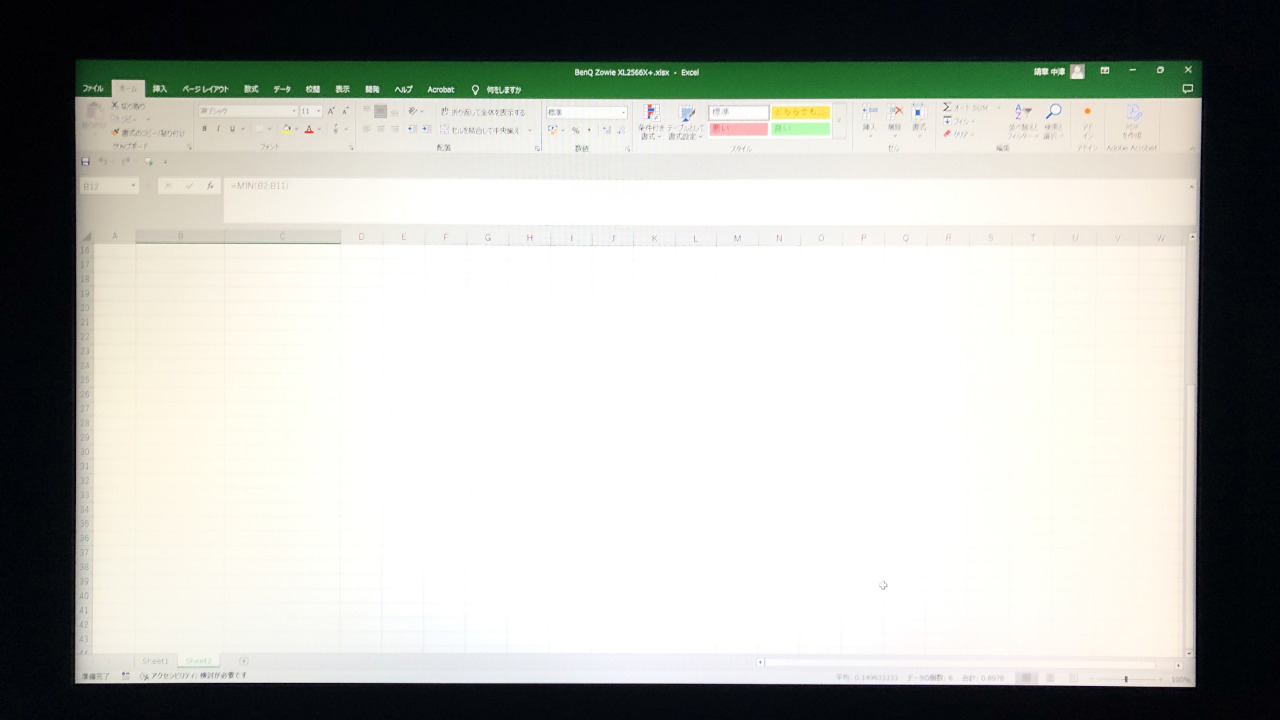Click the Paste clipboard icon
The width and height of the screenshot is (1280, 720).
93,113
